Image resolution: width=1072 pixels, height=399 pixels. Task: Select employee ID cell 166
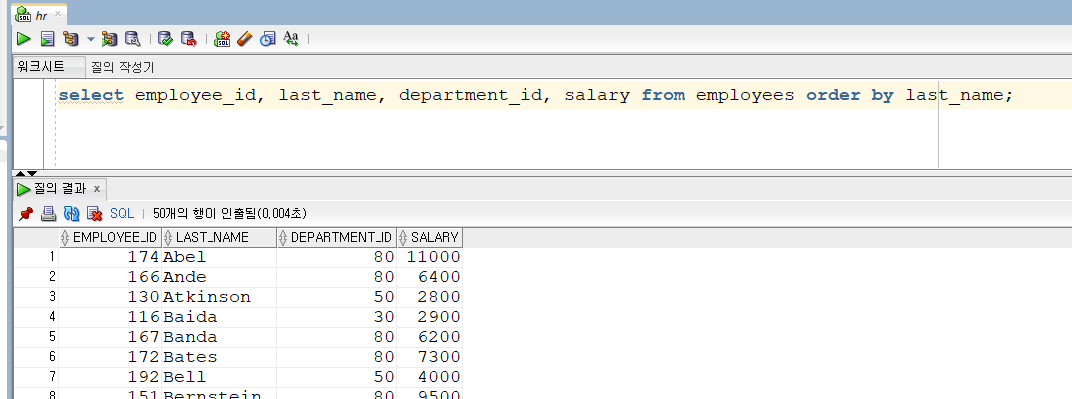[x=110, y=277]
